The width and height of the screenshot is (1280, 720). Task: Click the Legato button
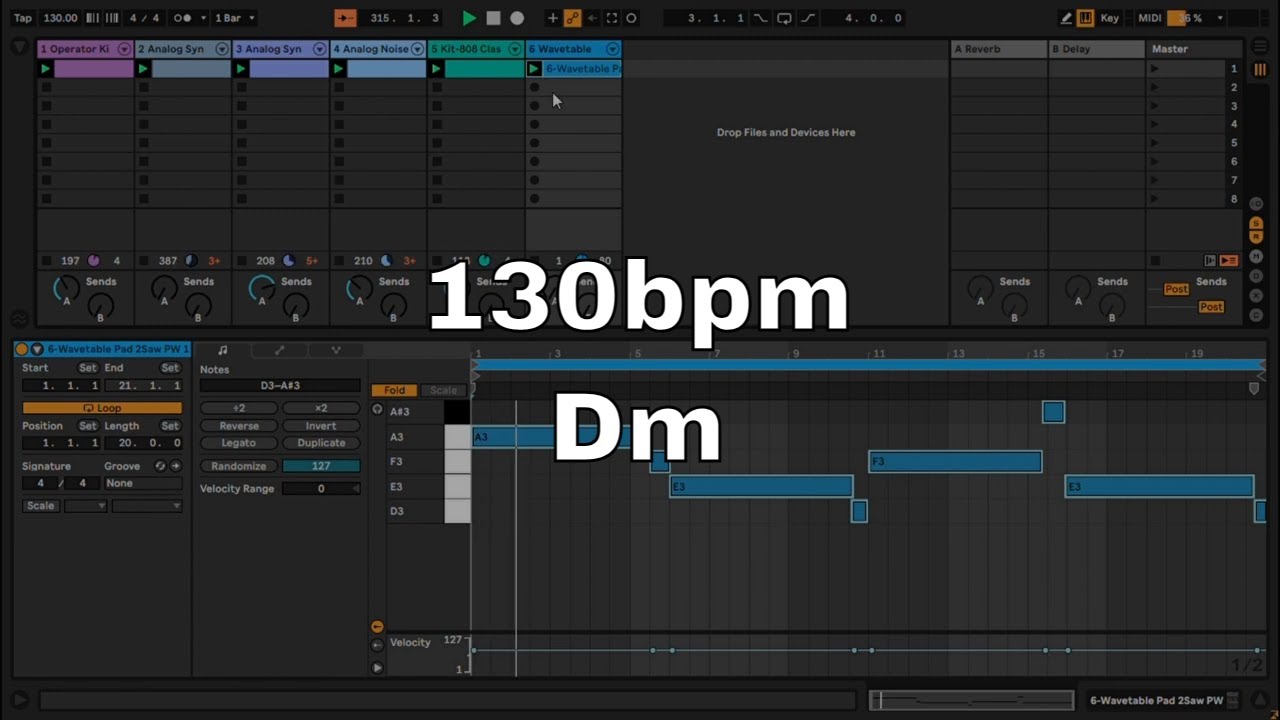(x=239, y=443)
